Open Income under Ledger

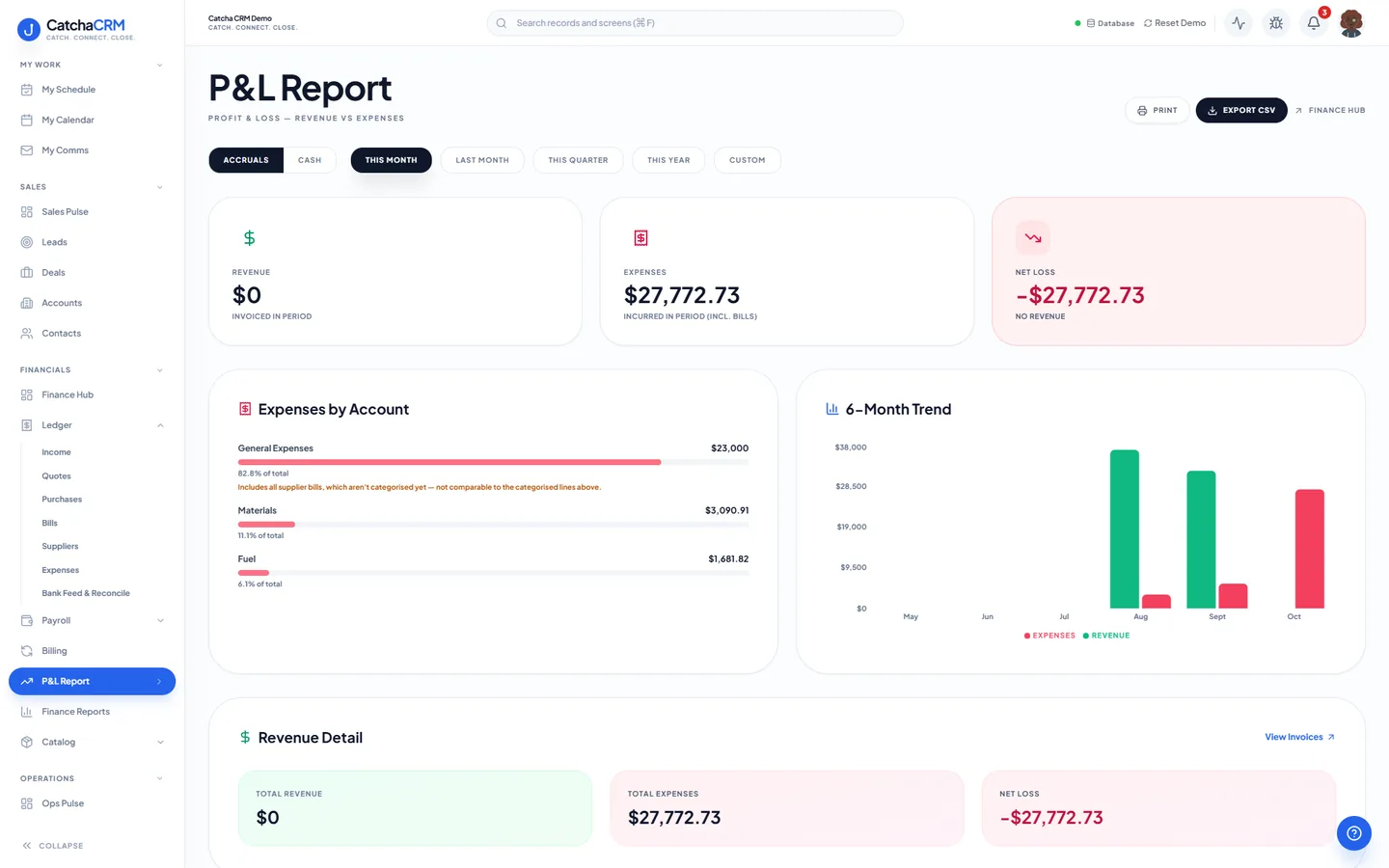(x=56, y=452)
